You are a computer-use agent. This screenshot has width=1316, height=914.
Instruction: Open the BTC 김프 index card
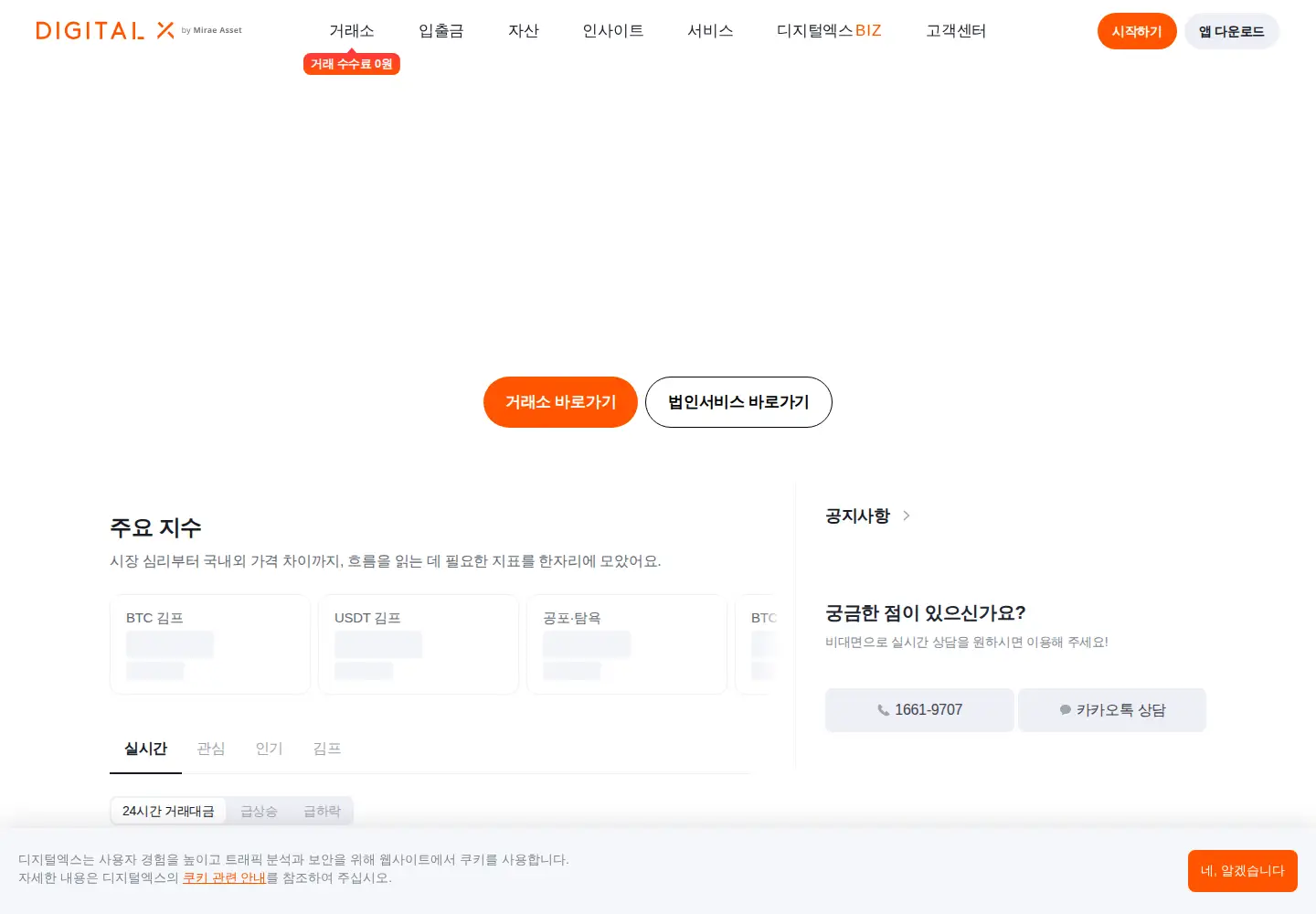(210, 644)
